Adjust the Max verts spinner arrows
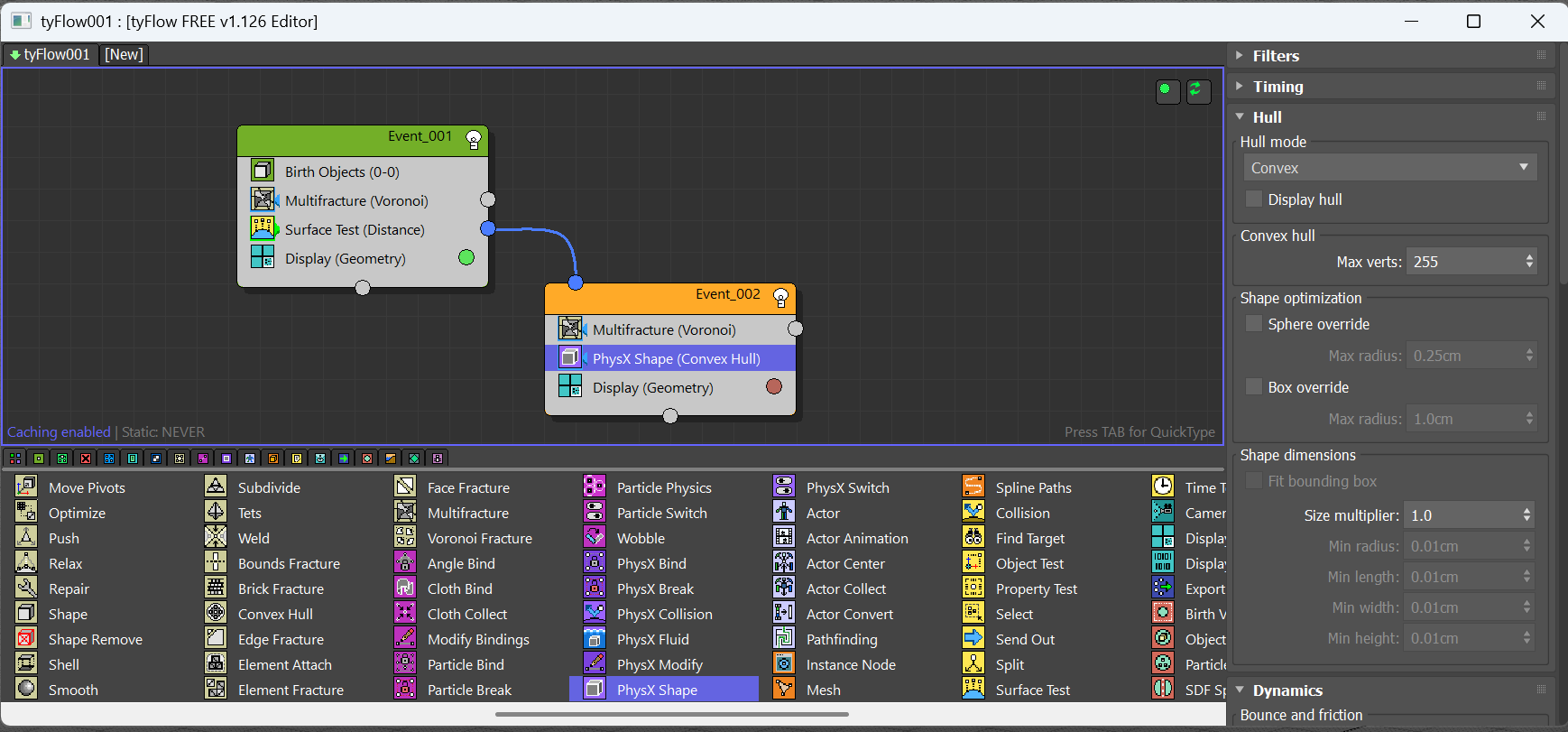The image size is (1568, 732). tap(1529, 262)
